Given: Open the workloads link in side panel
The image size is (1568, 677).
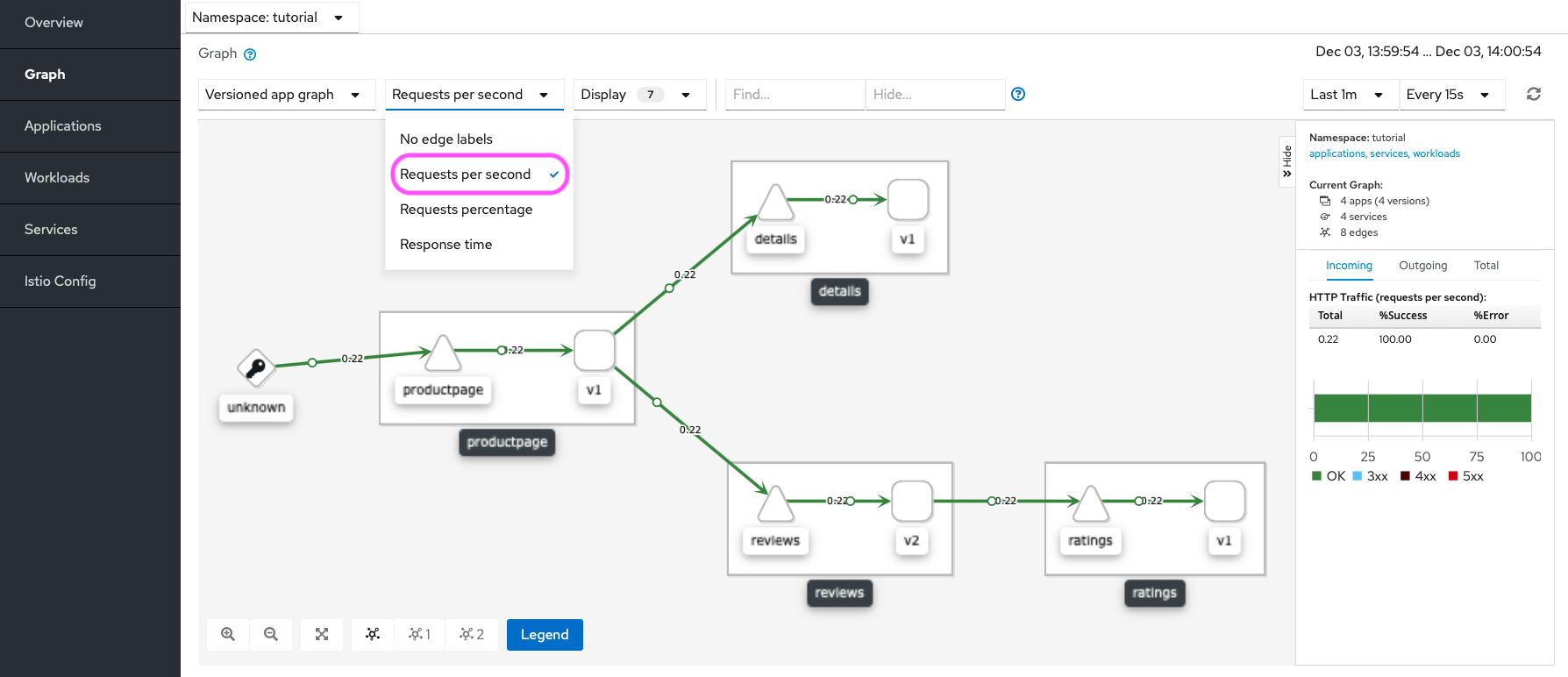Looking at the screenshot, I should click(x=1436, y=154).
